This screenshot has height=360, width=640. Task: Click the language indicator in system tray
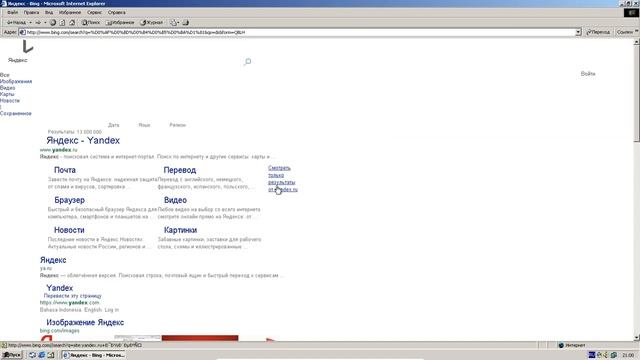pos(592,355)
